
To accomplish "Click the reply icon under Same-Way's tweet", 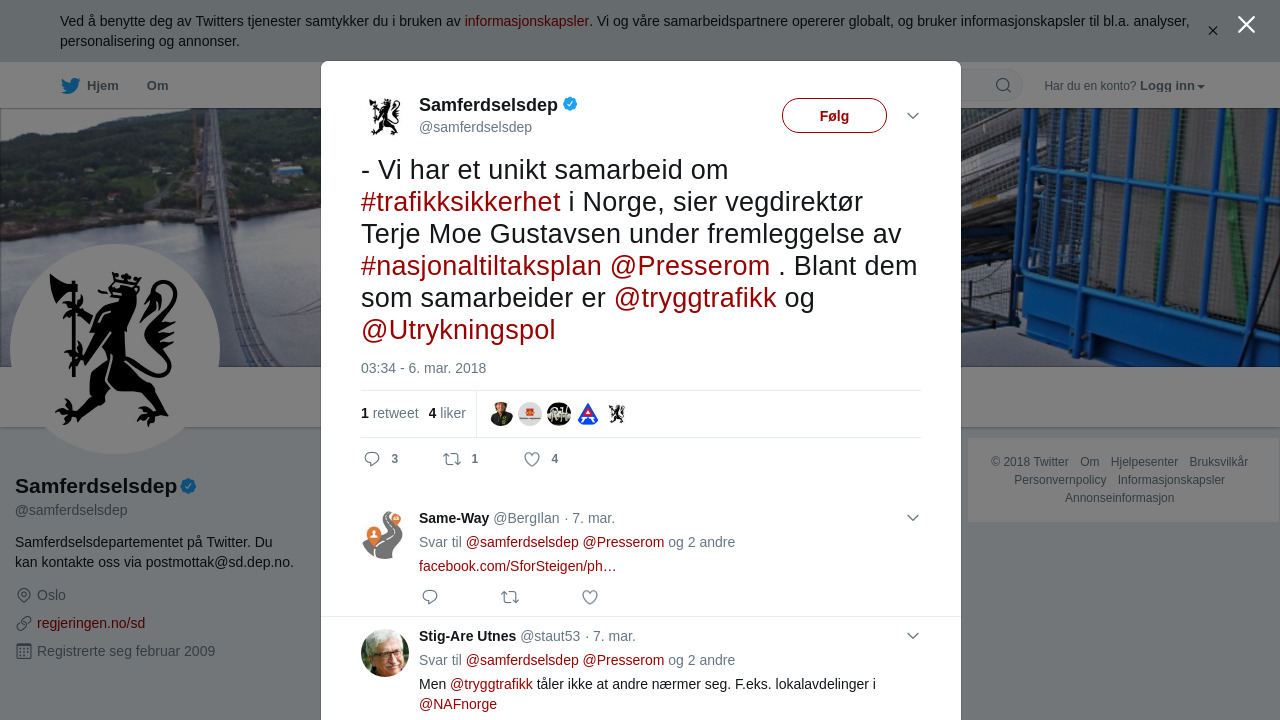I will 430,597.
